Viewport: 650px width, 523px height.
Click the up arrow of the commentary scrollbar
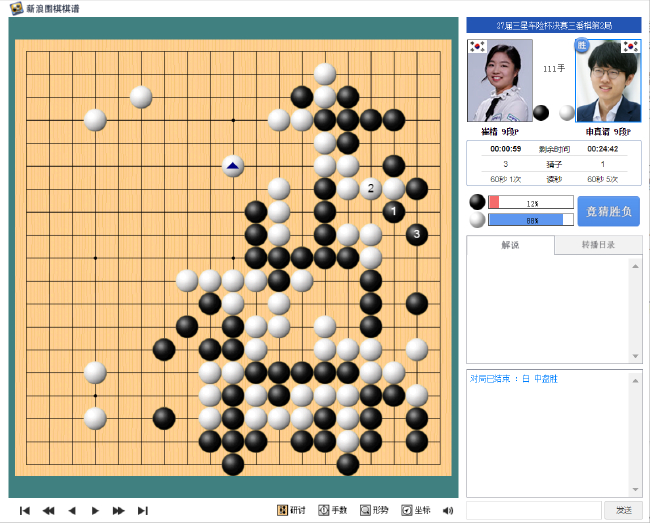click(x=635, y=266)
